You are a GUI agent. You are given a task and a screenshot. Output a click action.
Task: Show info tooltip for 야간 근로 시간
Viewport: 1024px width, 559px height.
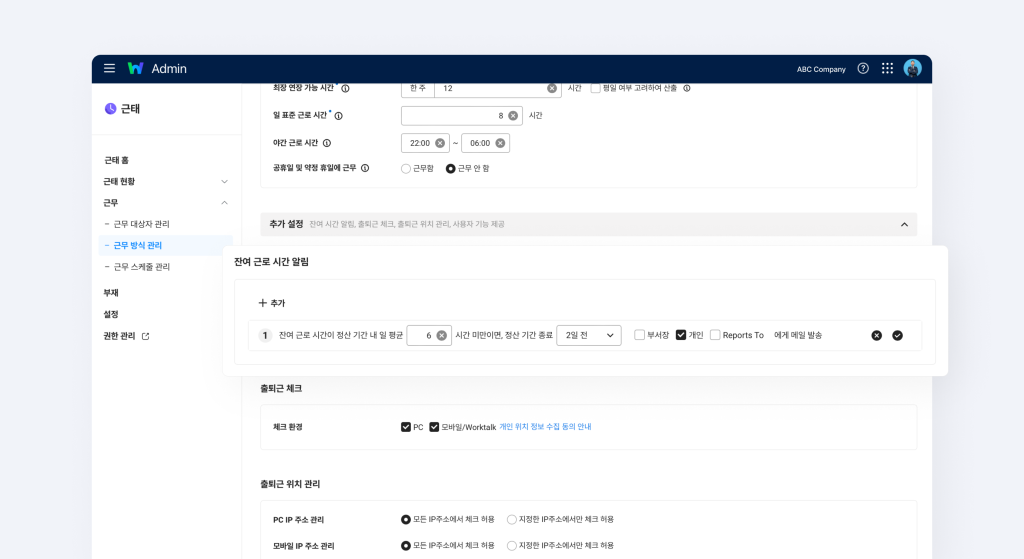(327, 143)
